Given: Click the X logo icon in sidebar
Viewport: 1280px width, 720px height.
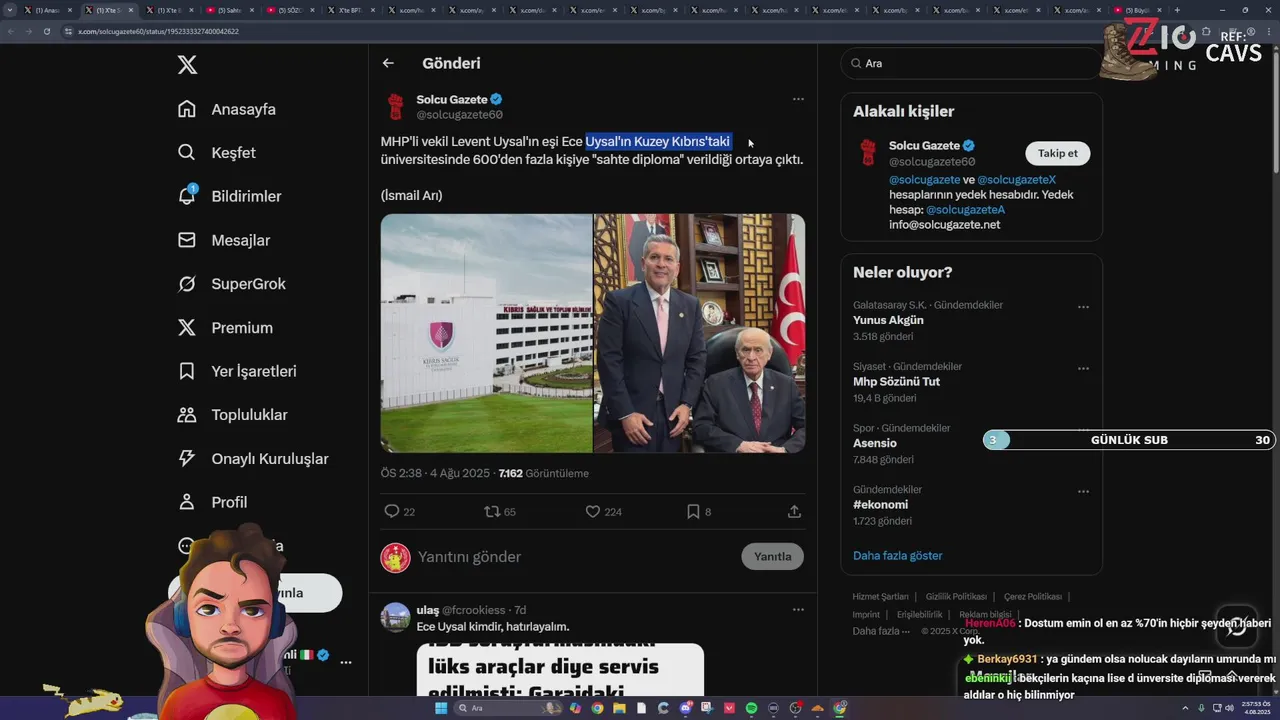Looking at the screenshot, I should tap(187, 65).
